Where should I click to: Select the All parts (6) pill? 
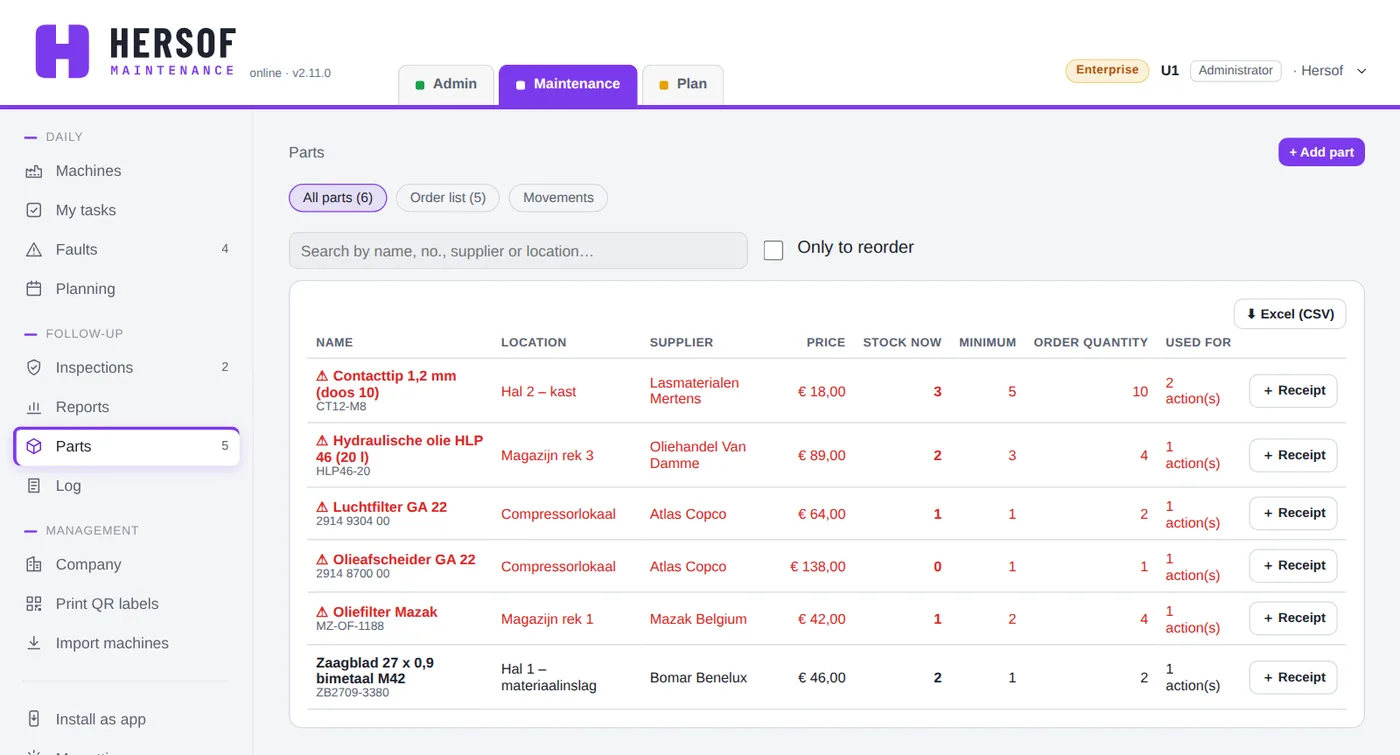[x=338, y=198]
